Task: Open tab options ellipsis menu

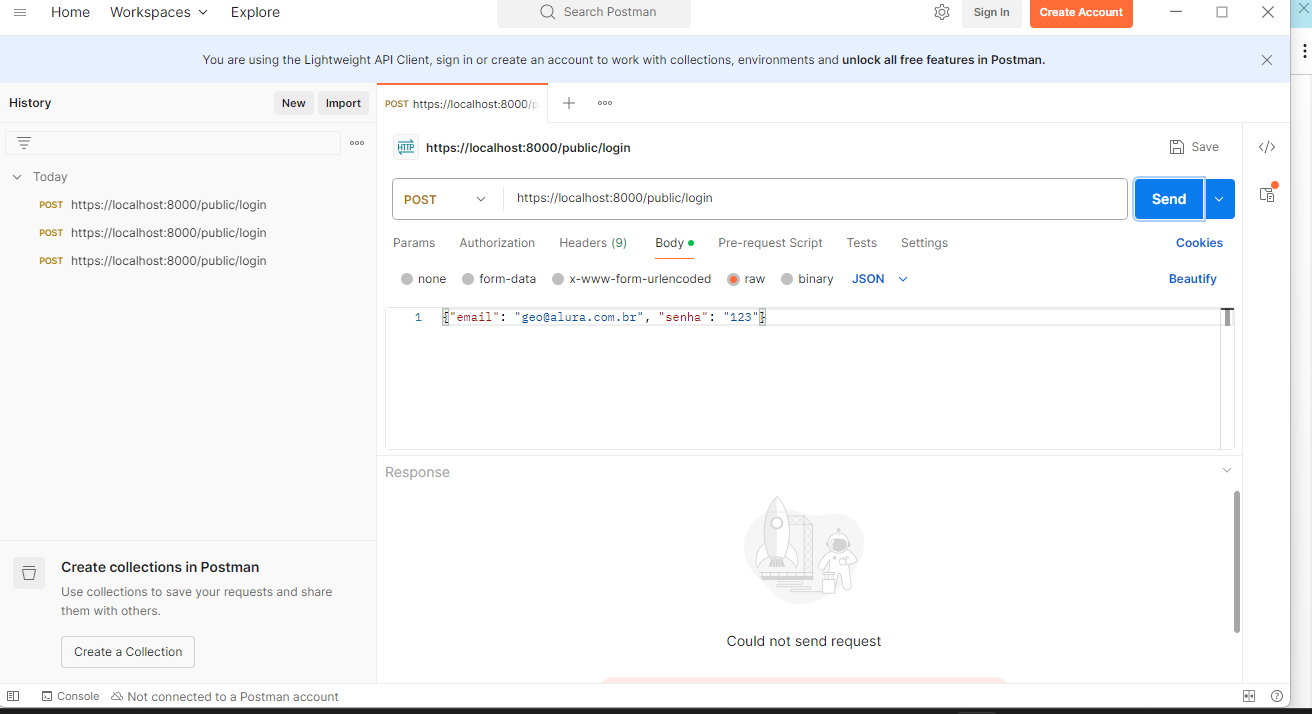Action: pos(605,103)
